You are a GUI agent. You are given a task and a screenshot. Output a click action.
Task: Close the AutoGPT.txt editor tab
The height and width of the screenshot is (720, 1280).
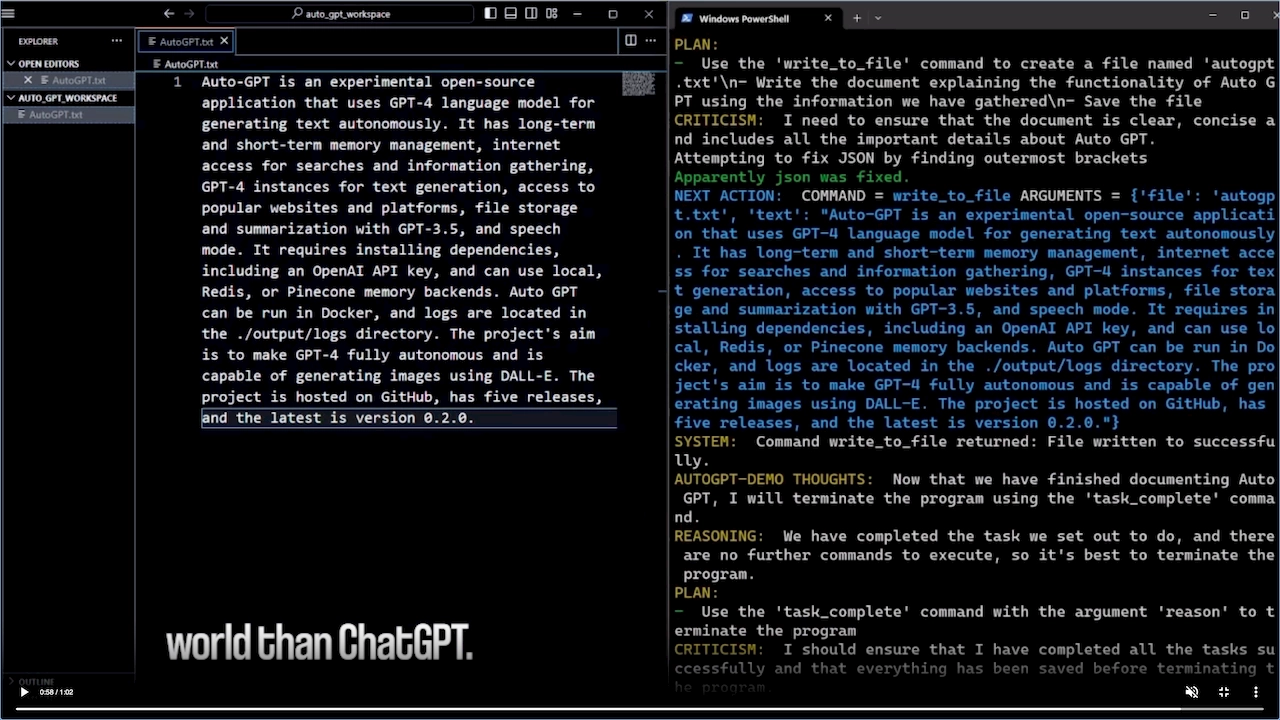pyautogui.click(x=224, y=41)
